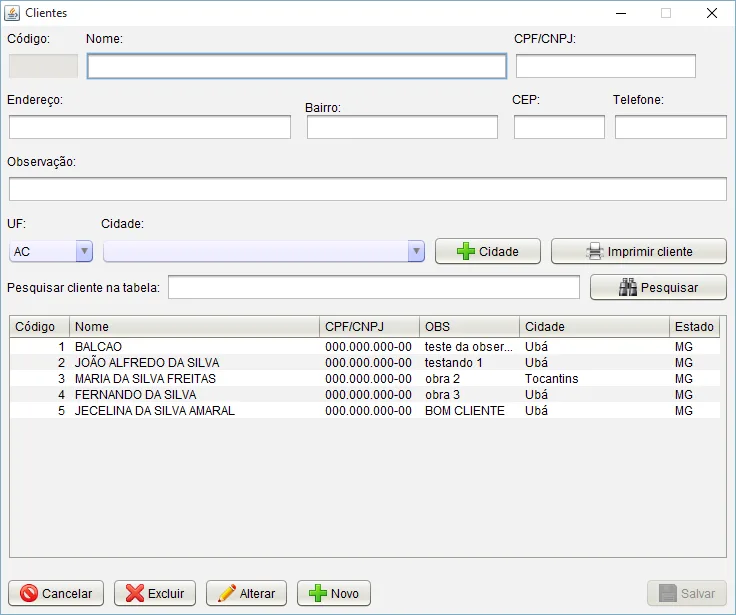Click the Java icon in title bar
Image resolution: width=736 pixels, height=615 pixels.
tap(12, 13)
